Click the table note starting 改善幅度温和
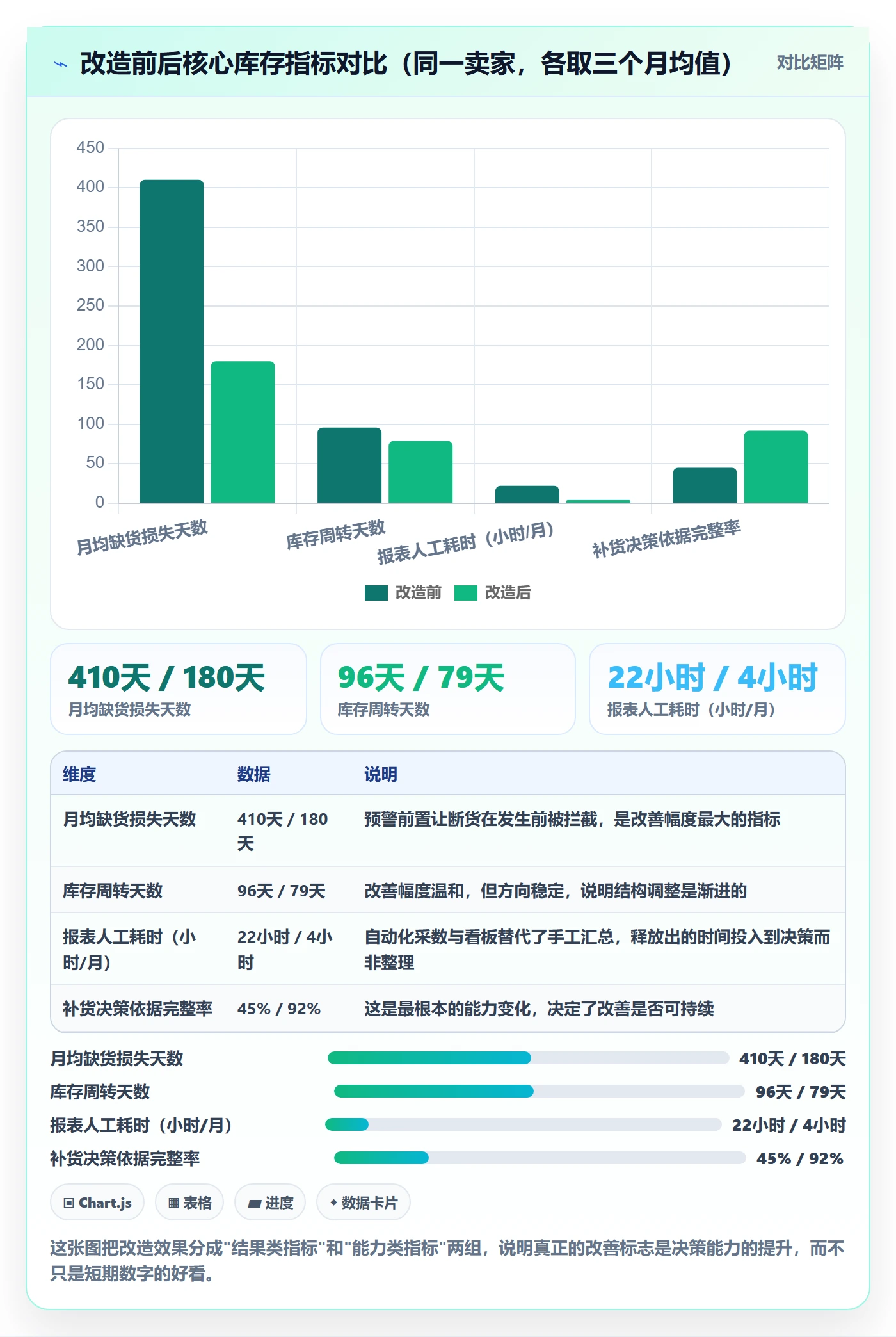896x1337 pixels. (556, 891)
